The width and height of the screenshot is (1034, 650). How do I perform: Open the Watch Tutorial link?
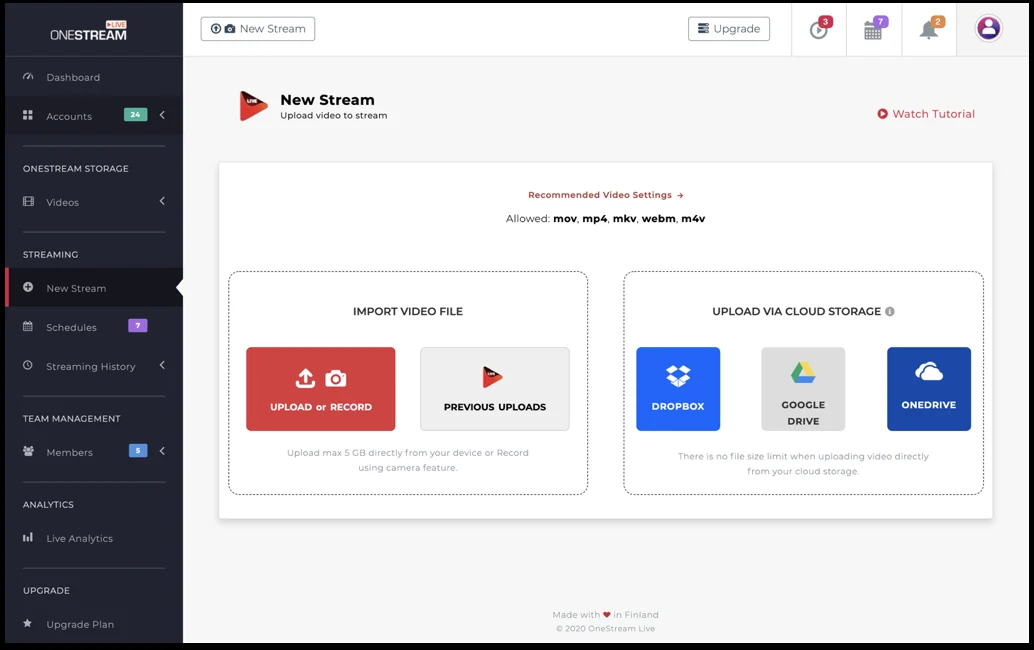[x=926, y=114]
